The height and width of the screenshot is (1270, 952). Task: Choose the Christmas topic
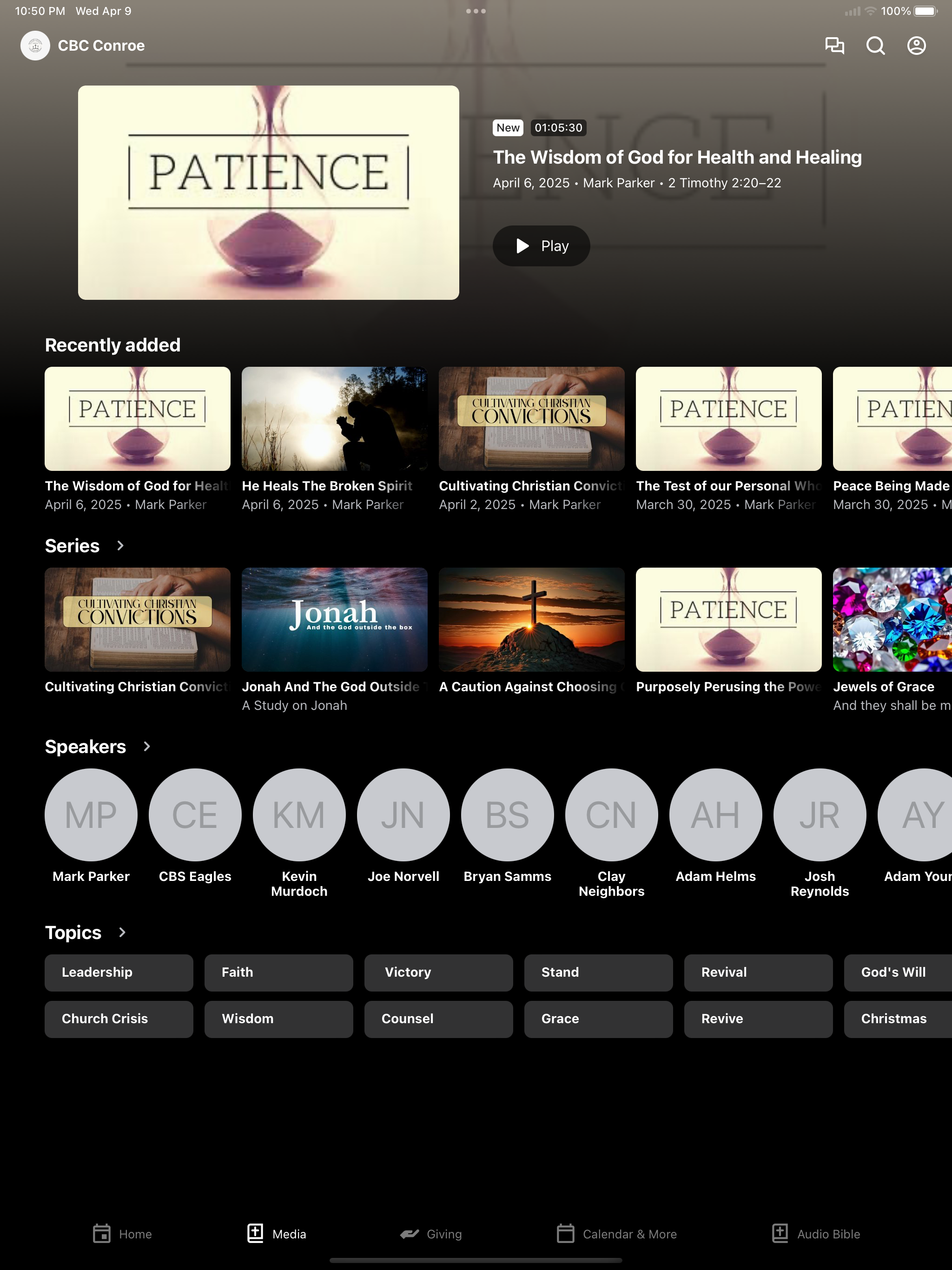pyautogui.click(x=898, y=1019)
